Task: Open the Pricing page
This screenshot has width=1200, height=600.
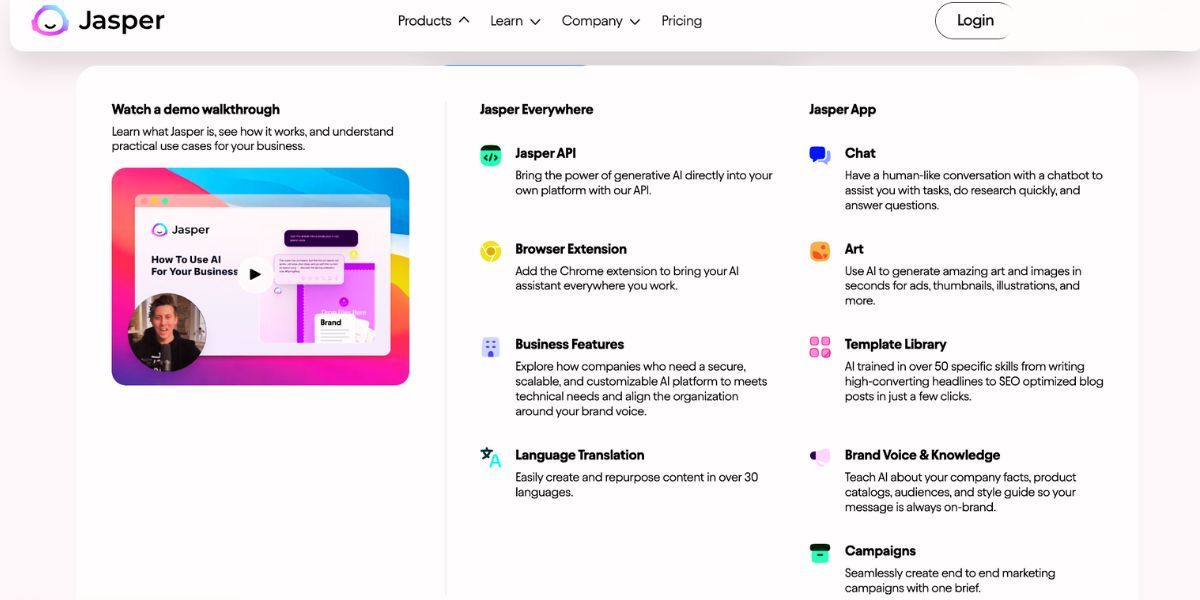Action: click(681, 20)
